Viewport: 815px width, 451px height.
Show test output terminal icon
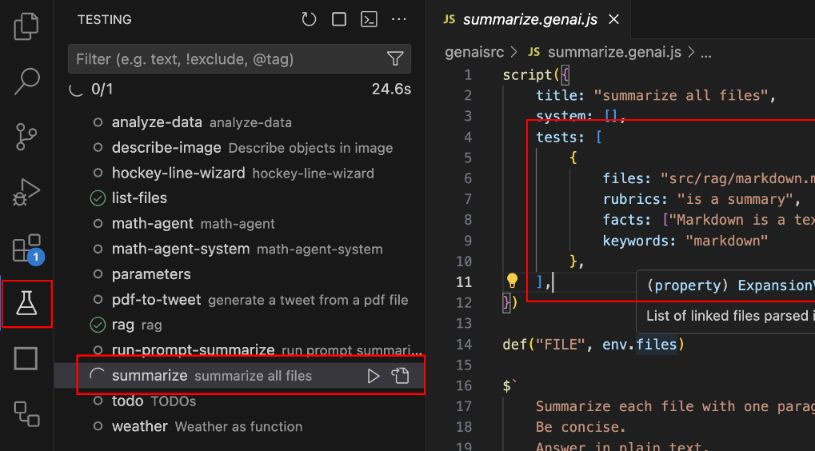[x=369, y=20]
